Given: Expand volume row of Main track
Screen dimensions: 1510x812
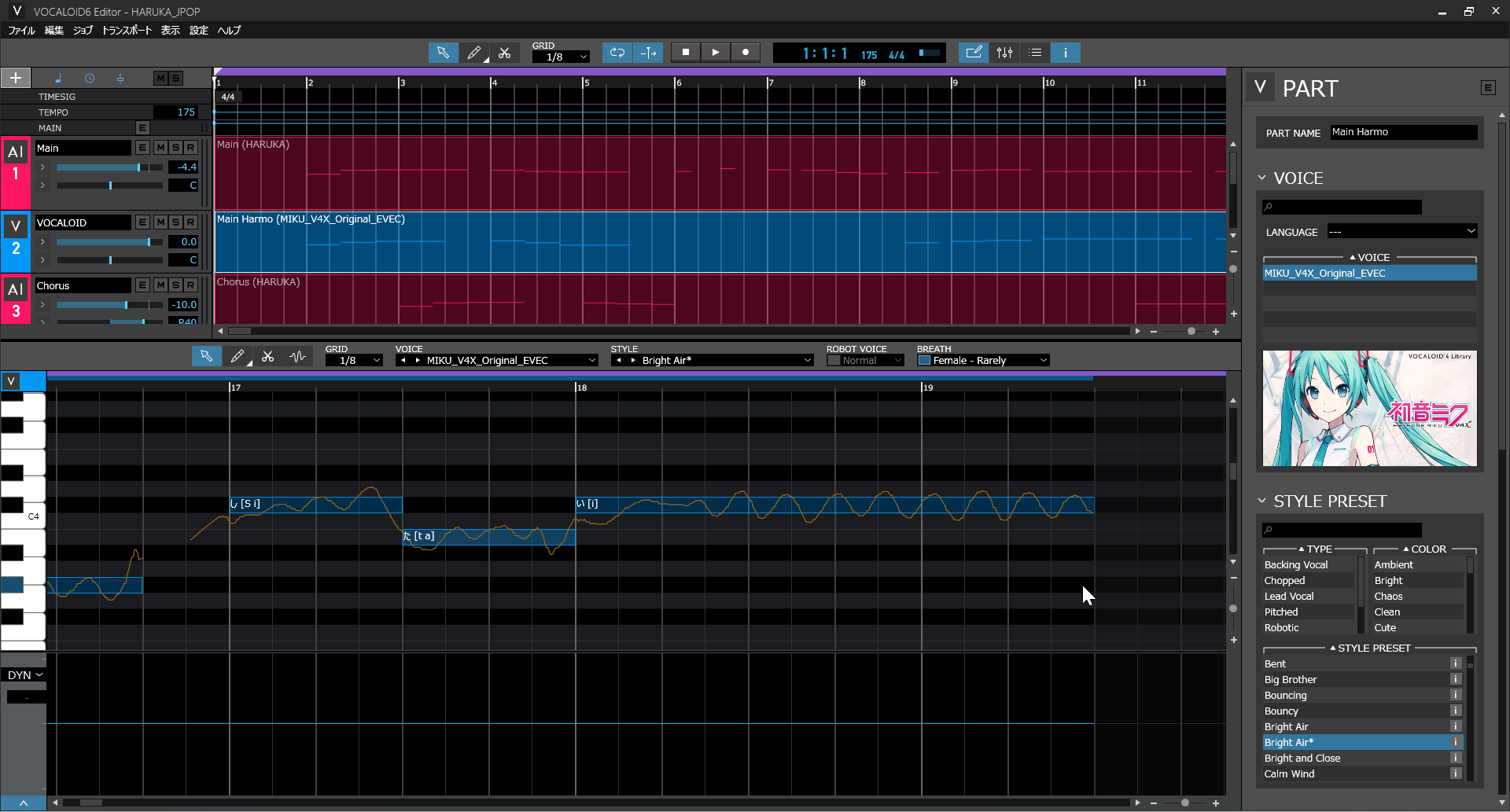Looking at the screenshot, I should (x=42, y=167).
